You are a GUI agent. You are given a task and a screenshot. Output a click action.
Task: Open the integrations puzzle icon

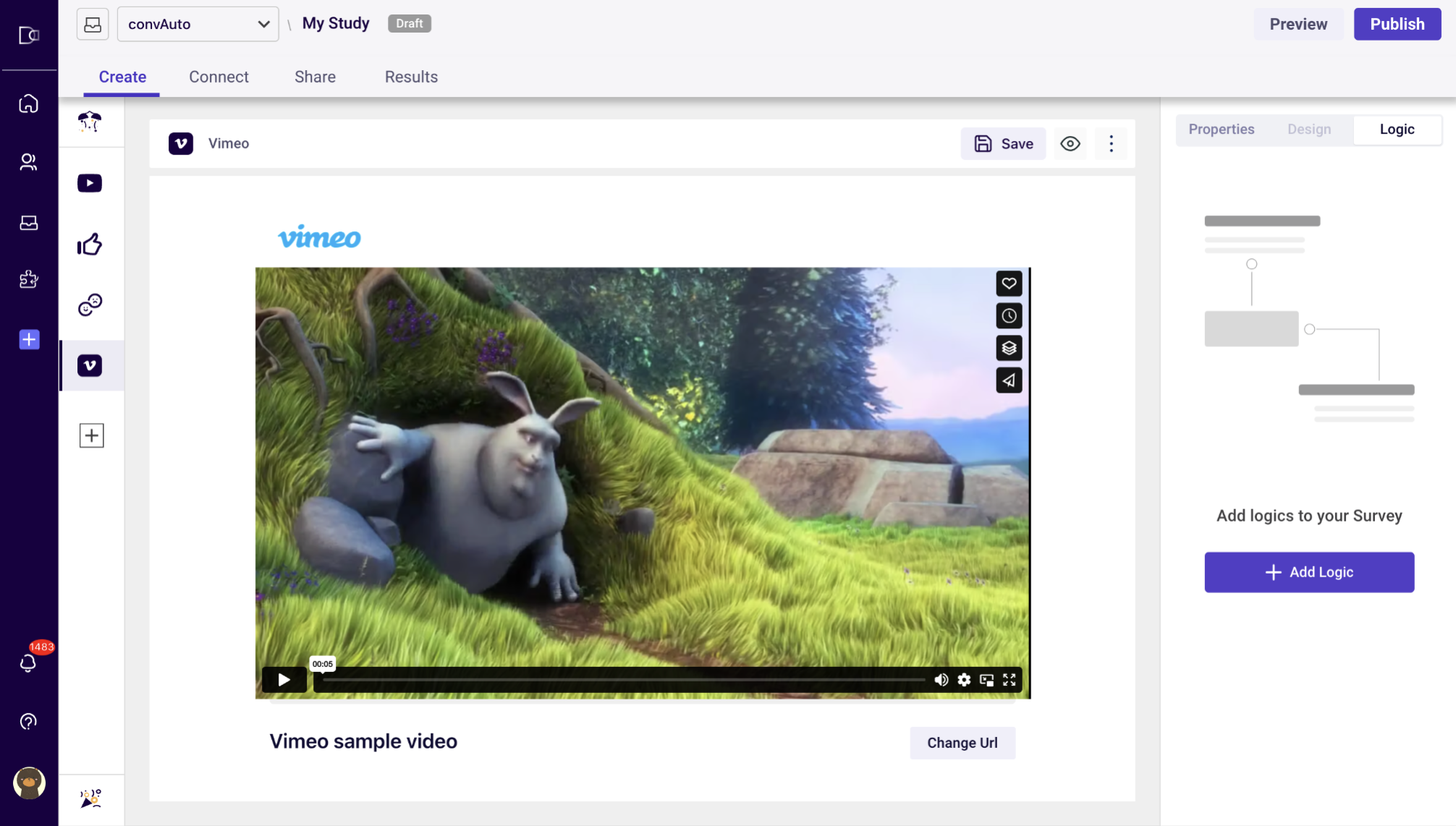[29, 279]
